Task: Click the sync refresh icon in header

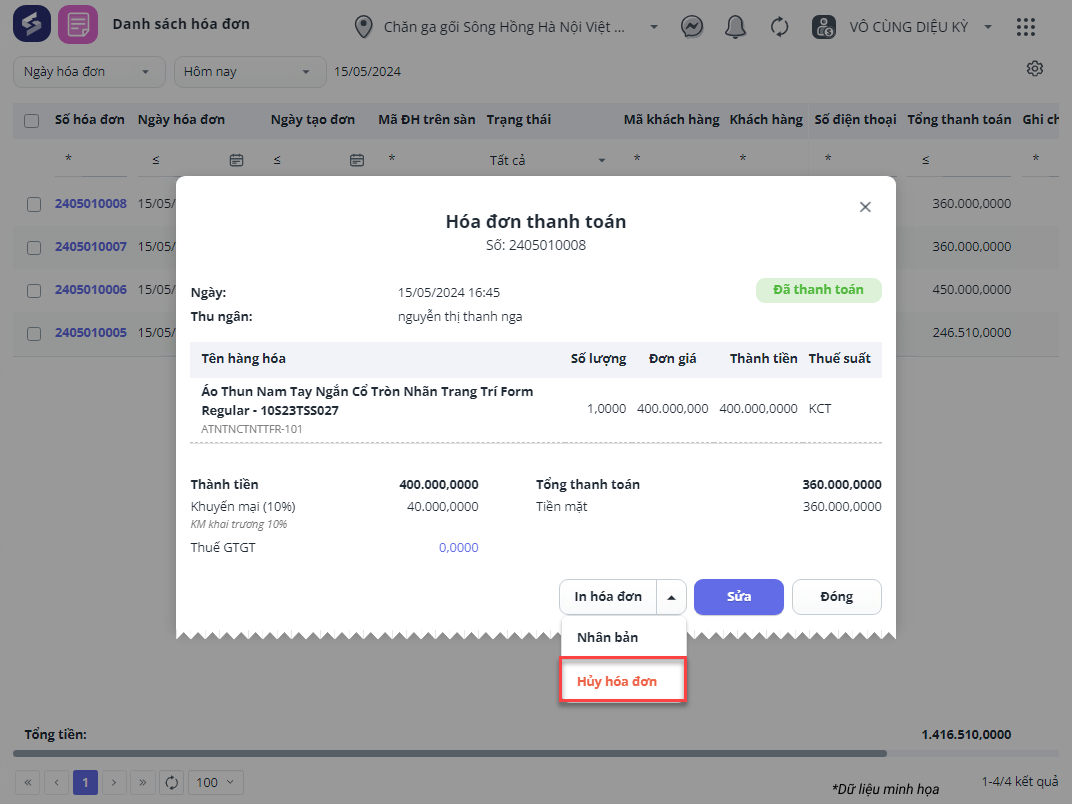Action: 779,27
